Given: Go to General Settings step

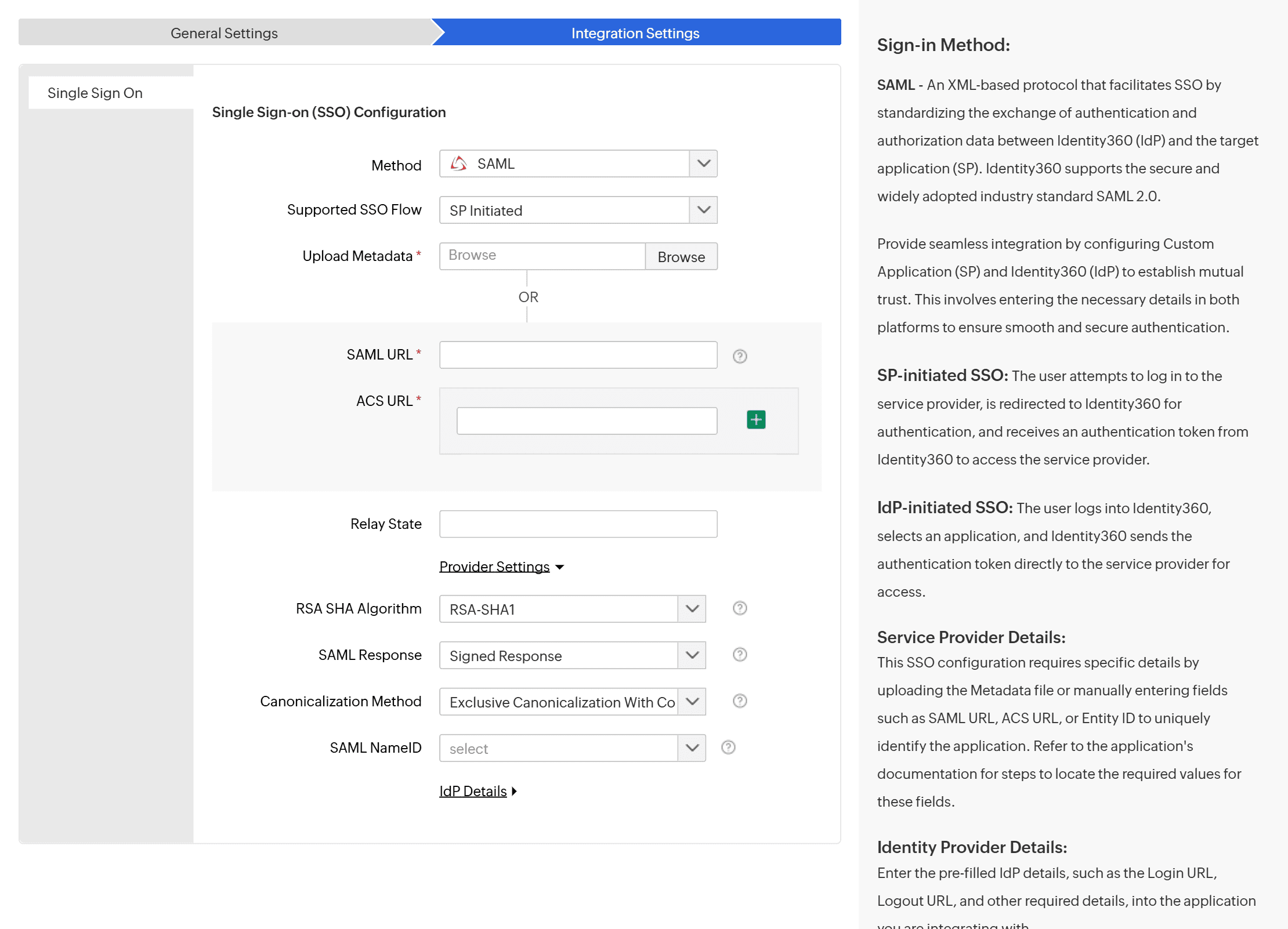Looking at the screenshot, I should (225, 32).
